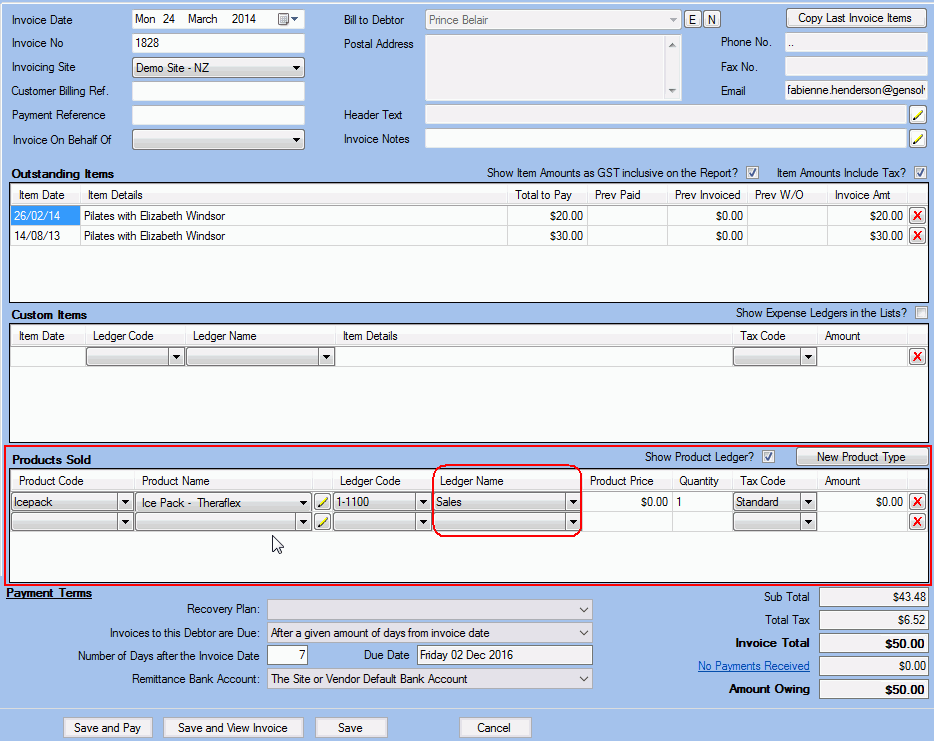Click the Fax No field
Screen dimensions: 934x741
click(x=856, y=67)
